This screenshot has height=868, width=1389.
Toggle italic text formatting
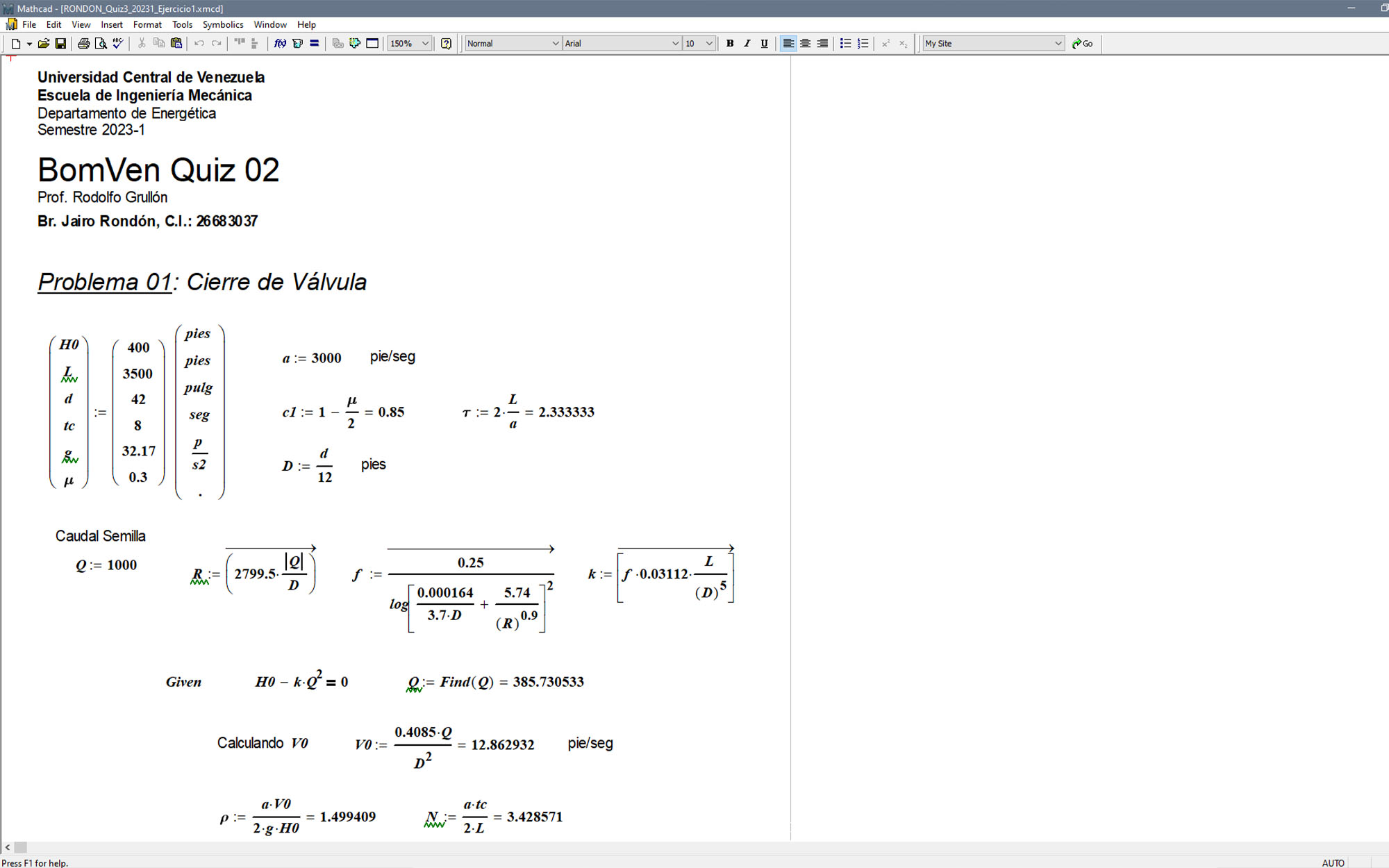pos(747,43)
